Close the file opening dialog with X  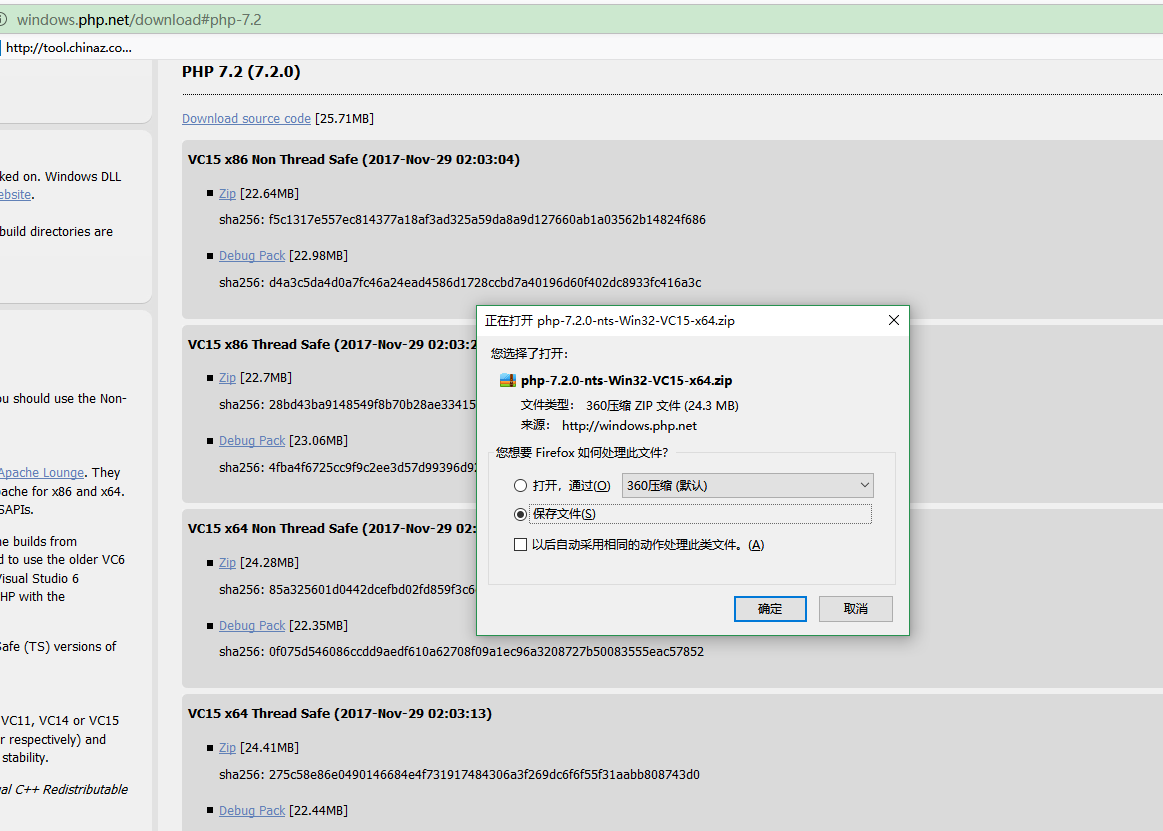894,320
